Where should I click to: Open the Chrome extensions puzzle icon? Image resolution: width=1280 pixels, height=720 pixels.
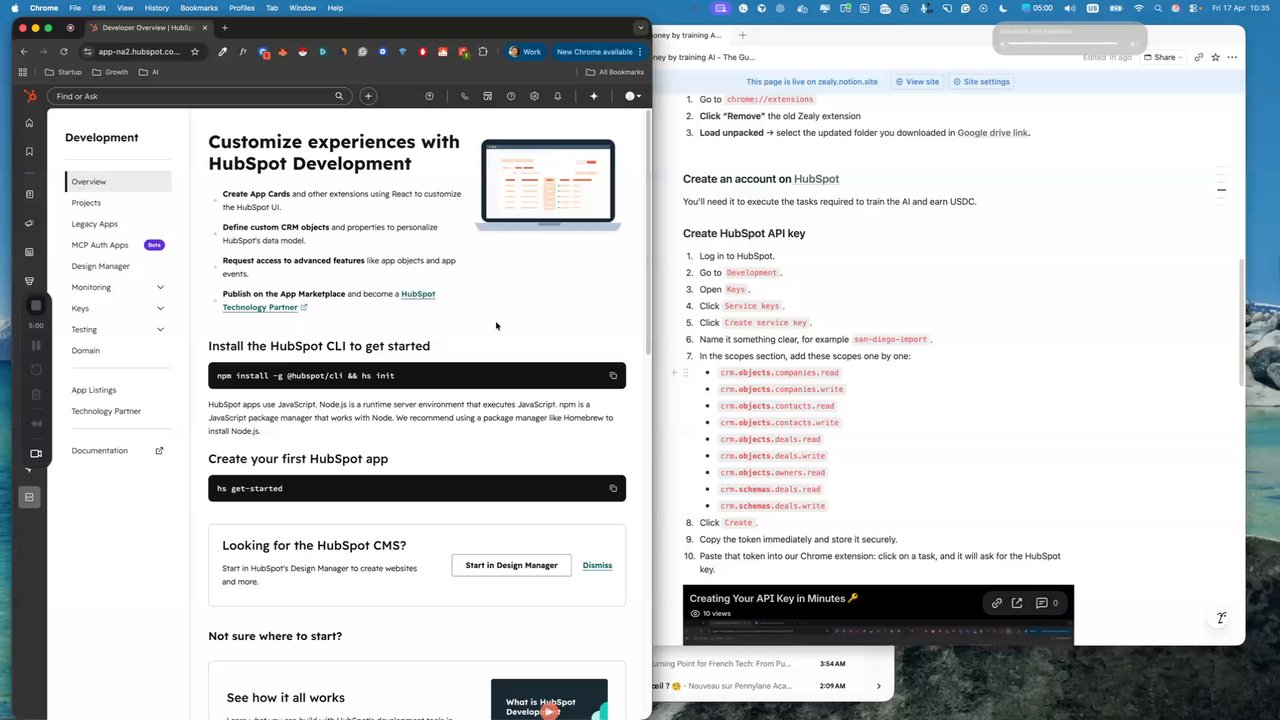click(x=483, y=52)
